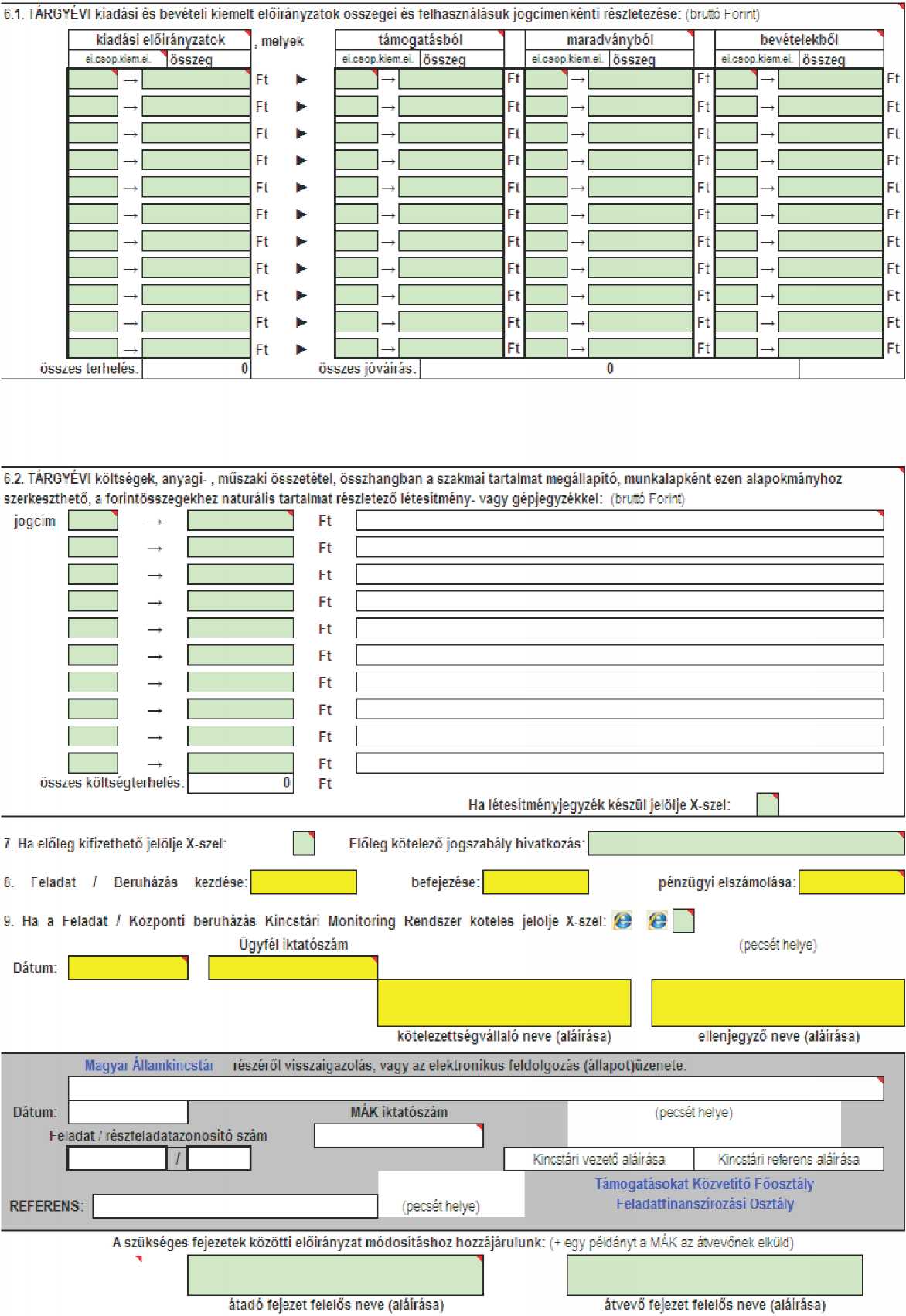Select the összes jóváírás total cell
Image resolution: width=906 pixels, height=1316 pixels.
coord(609,369)
